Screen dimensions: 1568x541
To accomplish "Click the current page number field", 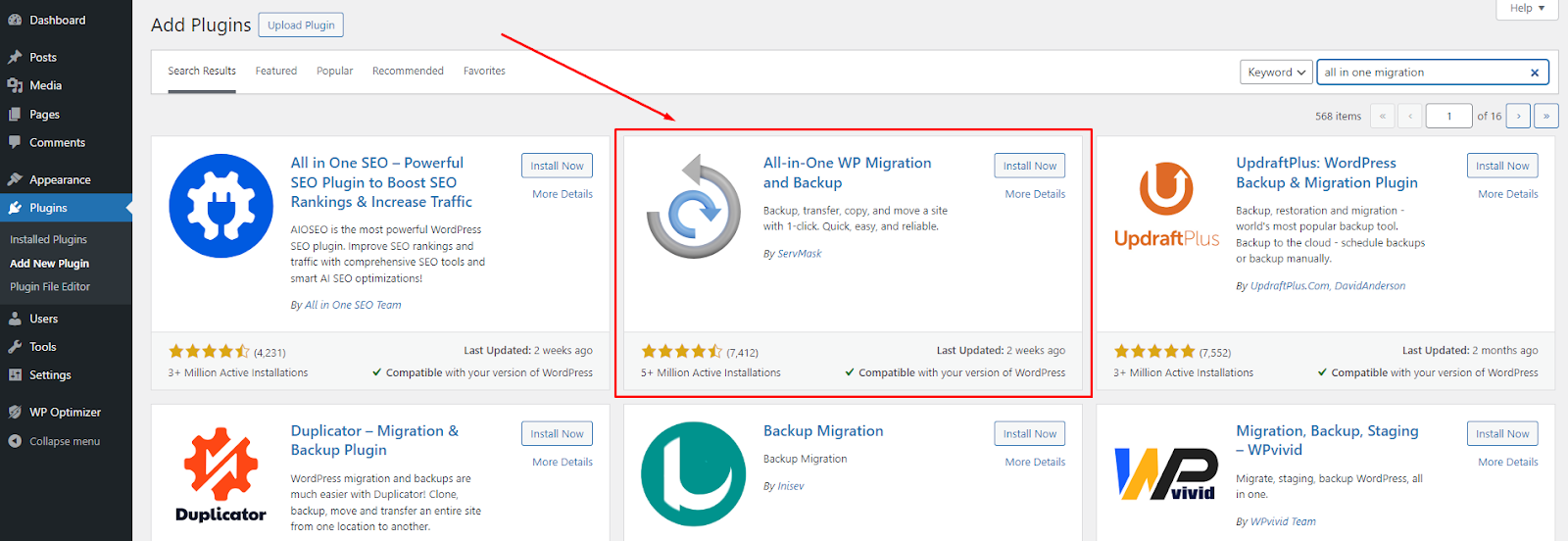I will pyautogui.click(x=1448, y=116).
